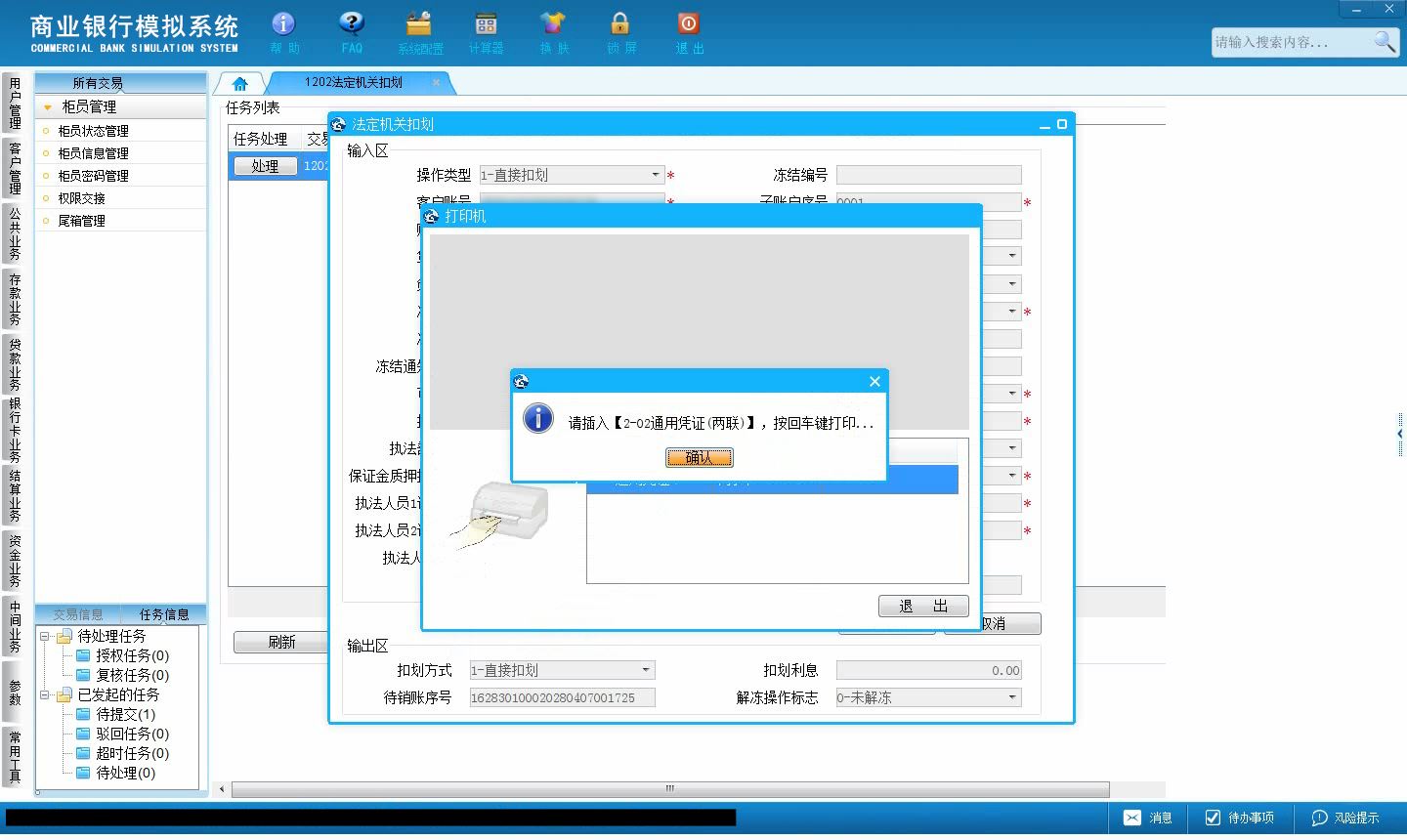Screen dimensions: 1407x840
Task: Switch to 常用工具 side tab
Action: (x=15, y=757)
